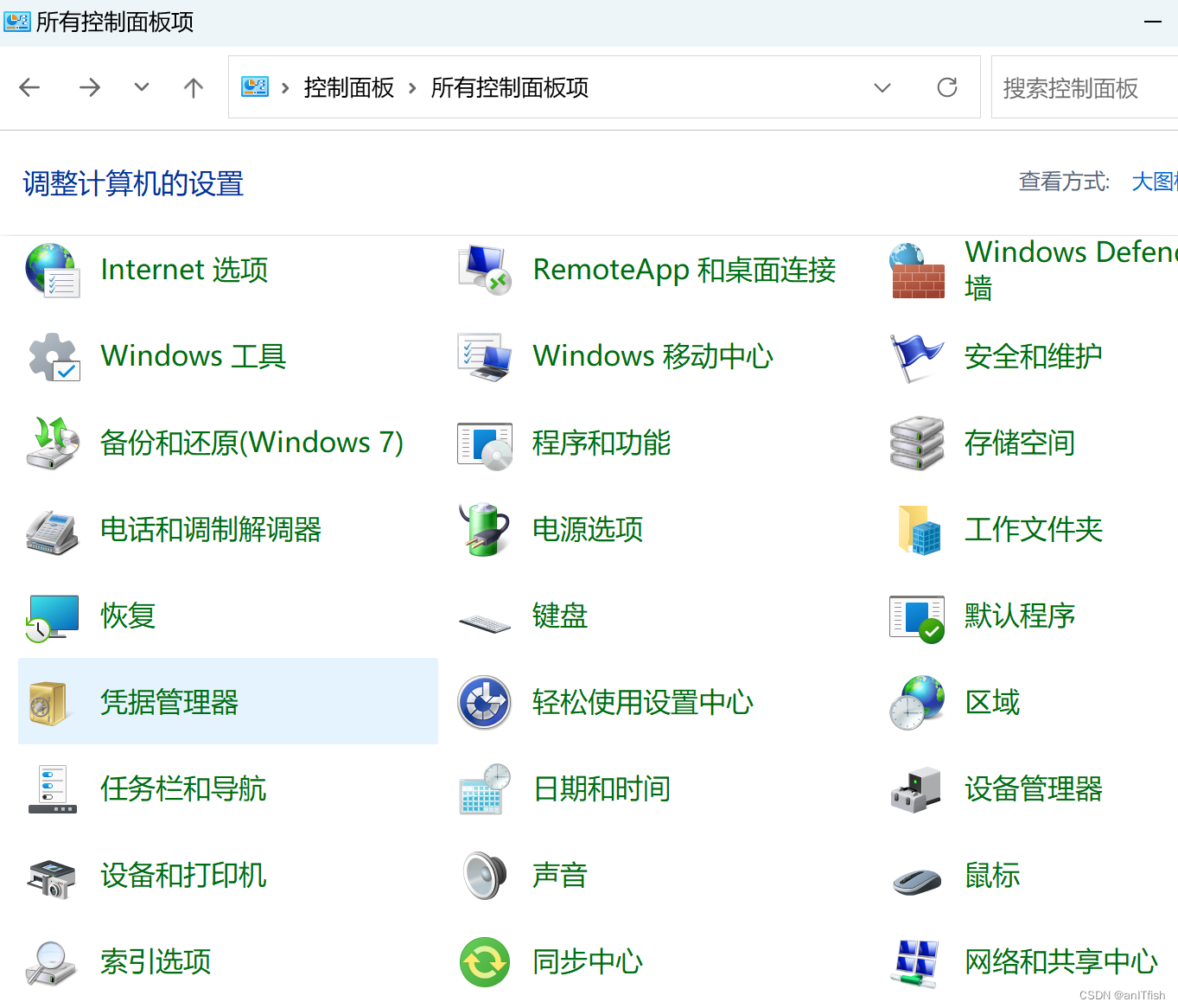Open the 默认程序 text link
The height and width of the screenshot is (1008, 1178).
(1020, 616)
